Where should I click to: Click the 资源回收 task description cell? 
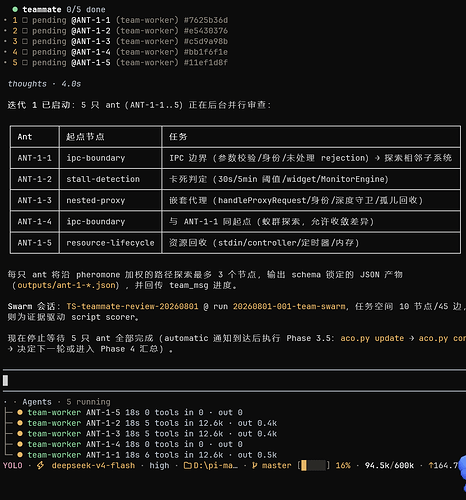click(x=311, y=243)
